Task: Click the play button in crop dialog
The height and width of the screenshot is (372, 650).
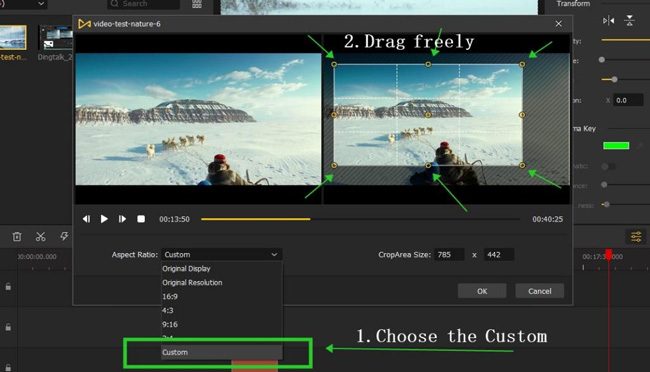Action: (x=104, y=219)
